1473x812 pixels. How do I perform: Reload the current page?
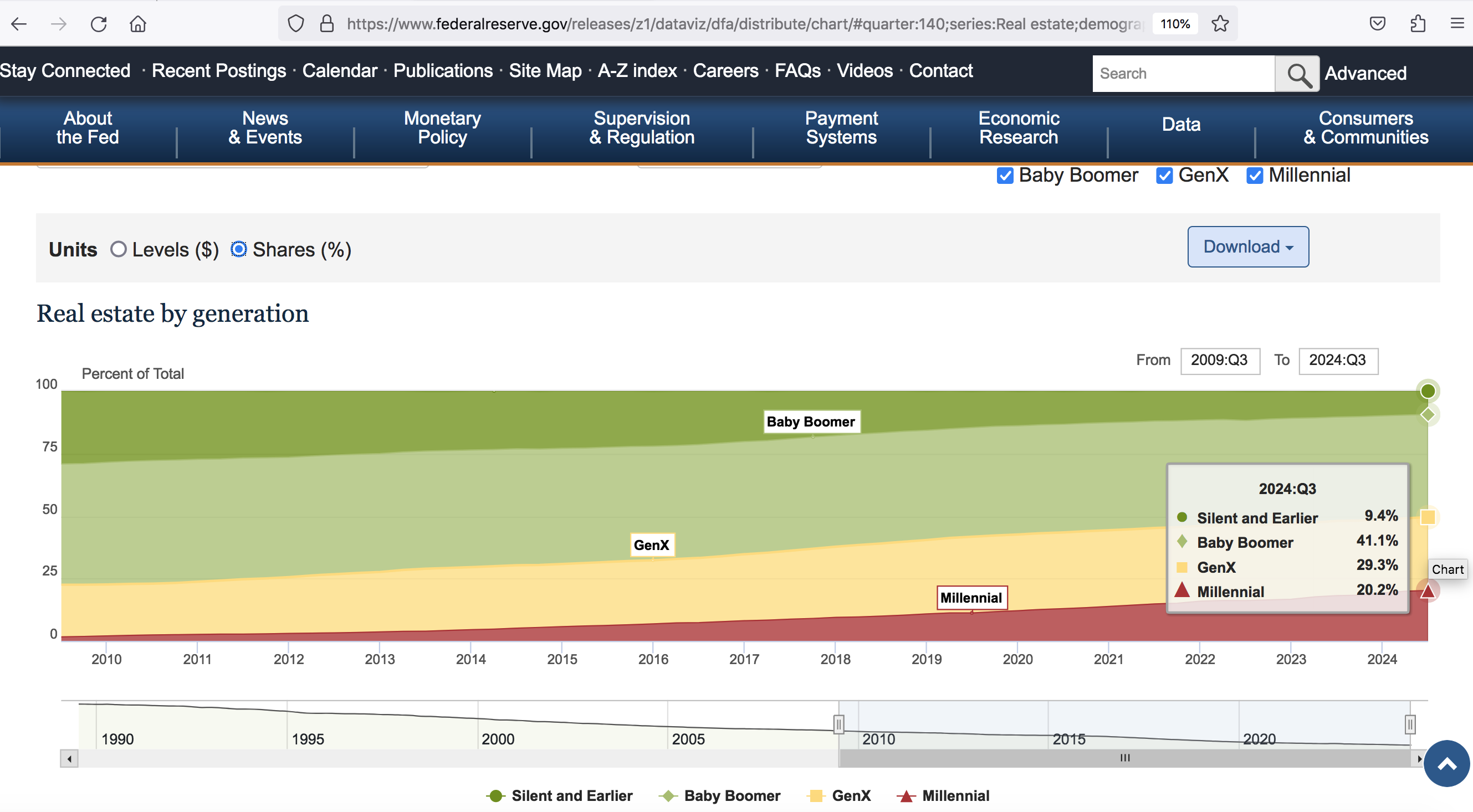[98, 23]
